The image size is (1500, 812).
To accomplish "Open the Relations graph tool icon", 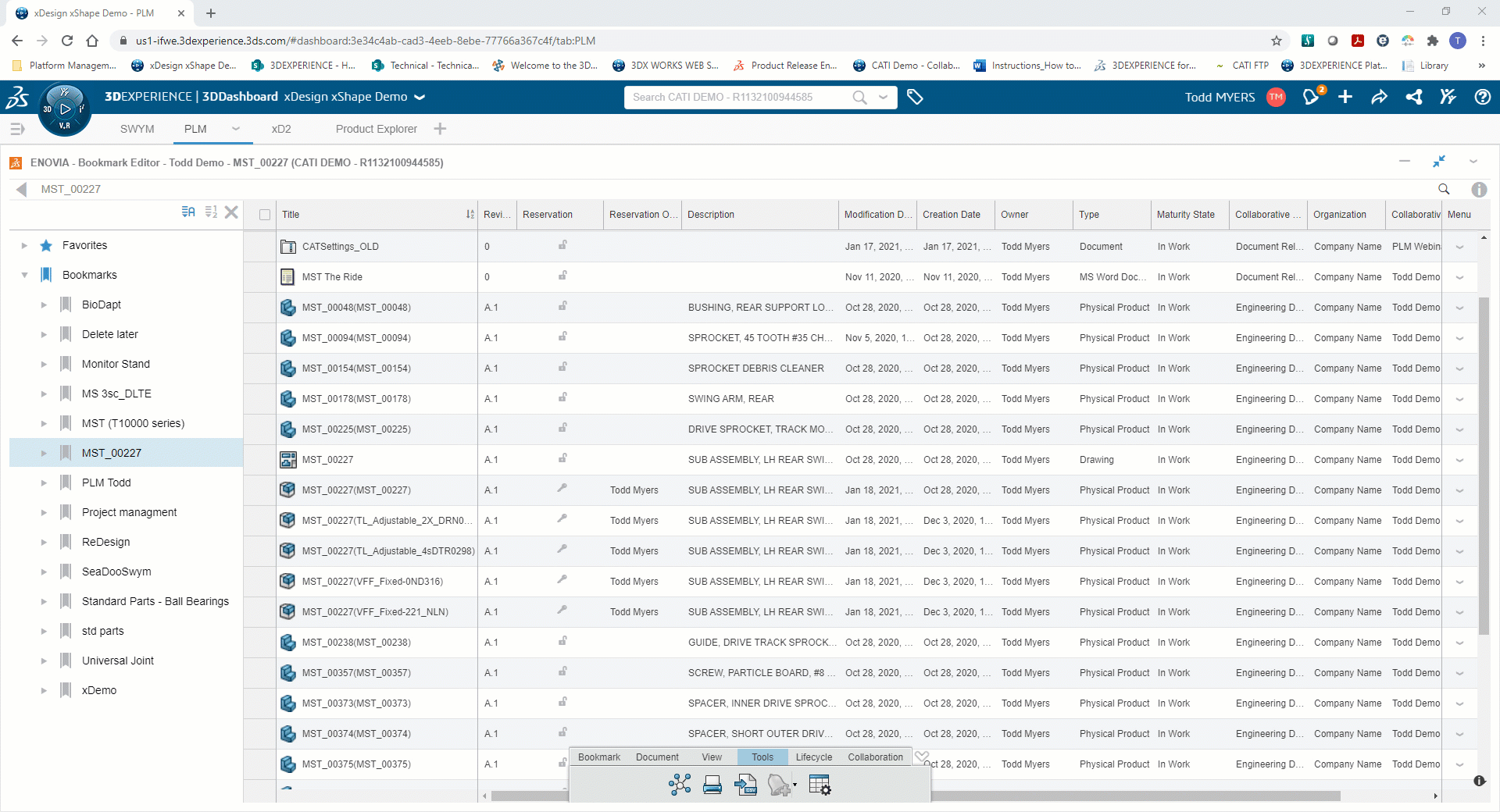I will point(680,785).
